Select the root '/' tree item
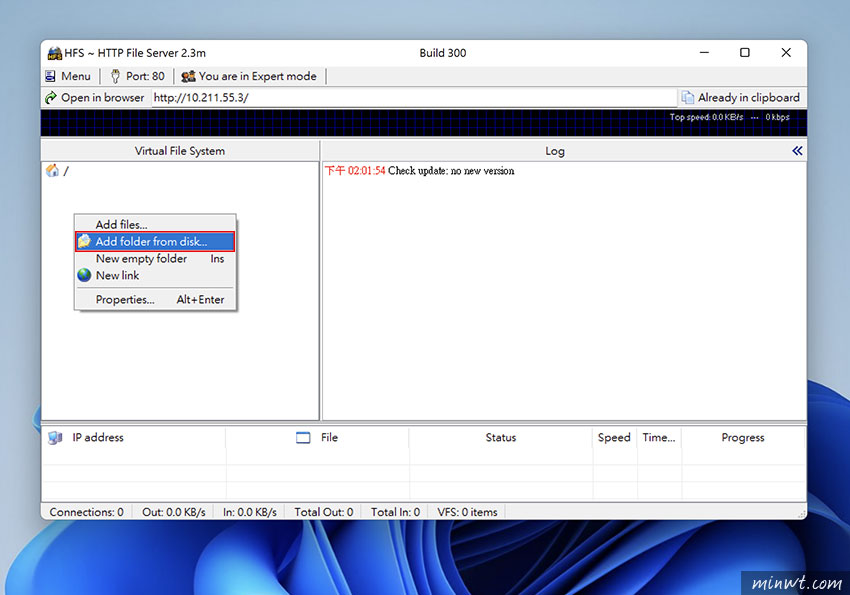The width and height of the screenshot is (850, 595). click(66, 171)
